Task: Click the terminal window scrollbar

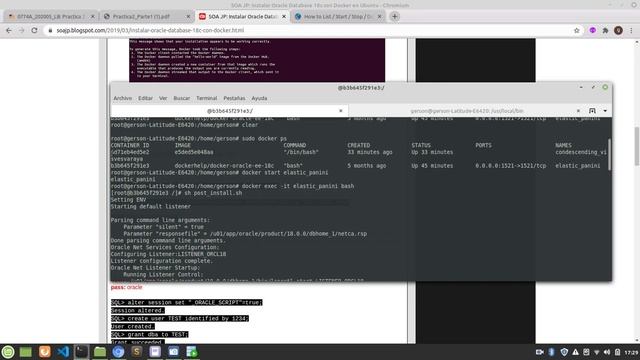Action: click(x=610, y=154)
